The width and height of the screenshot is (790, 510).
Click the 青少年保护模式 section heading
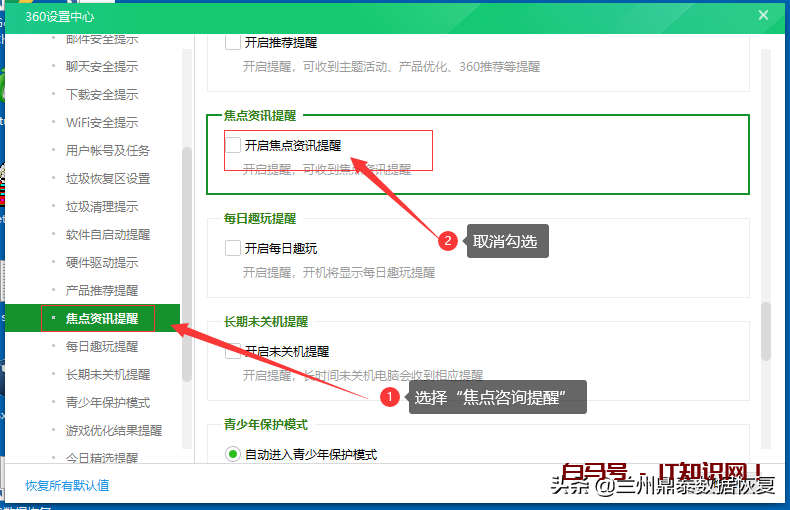tap(266, 424)
